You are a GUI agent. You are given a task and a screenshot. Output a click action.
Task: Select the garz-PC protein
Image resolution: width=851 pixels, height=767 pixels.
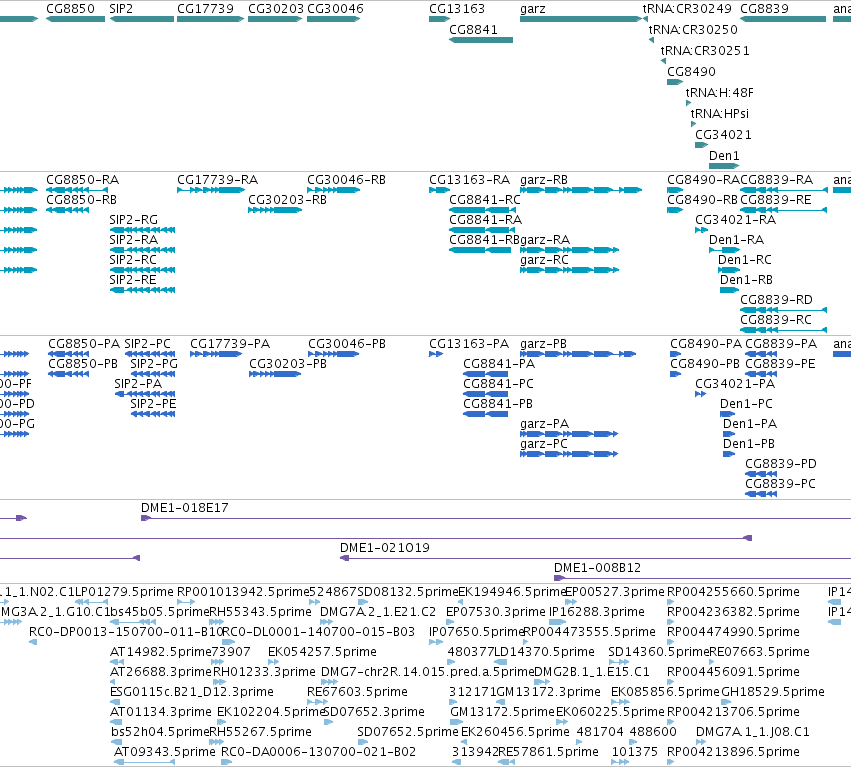pyautogui.click(x=569, y=454)
